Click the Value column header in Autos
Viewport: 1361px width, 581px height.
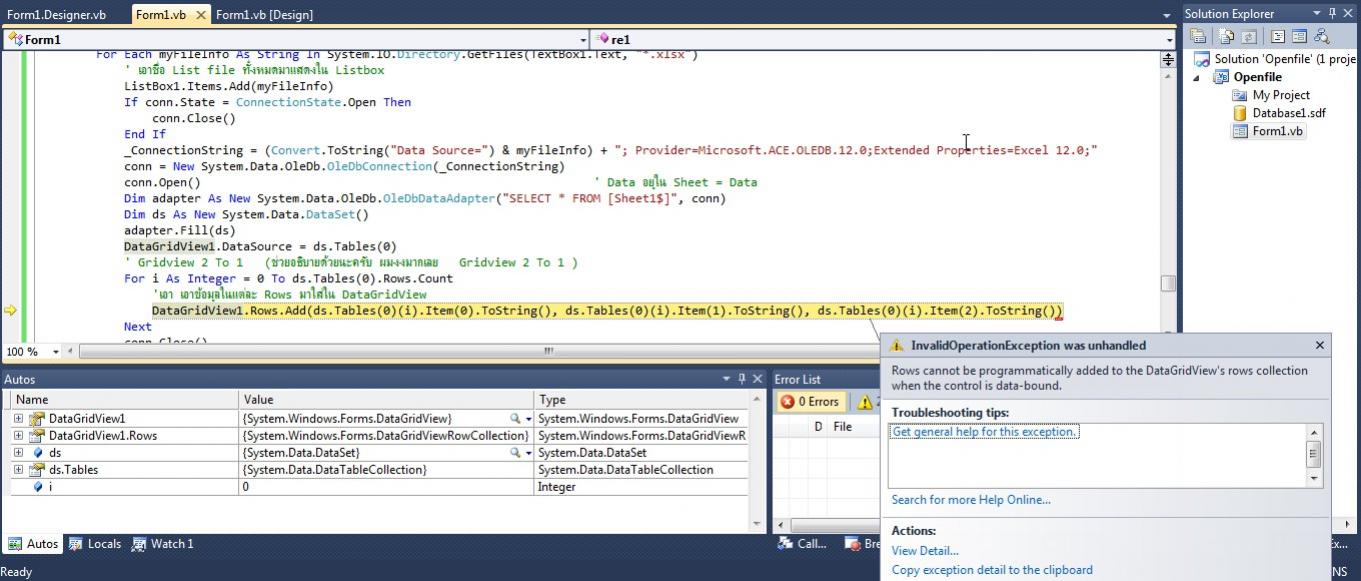(386, 399)
